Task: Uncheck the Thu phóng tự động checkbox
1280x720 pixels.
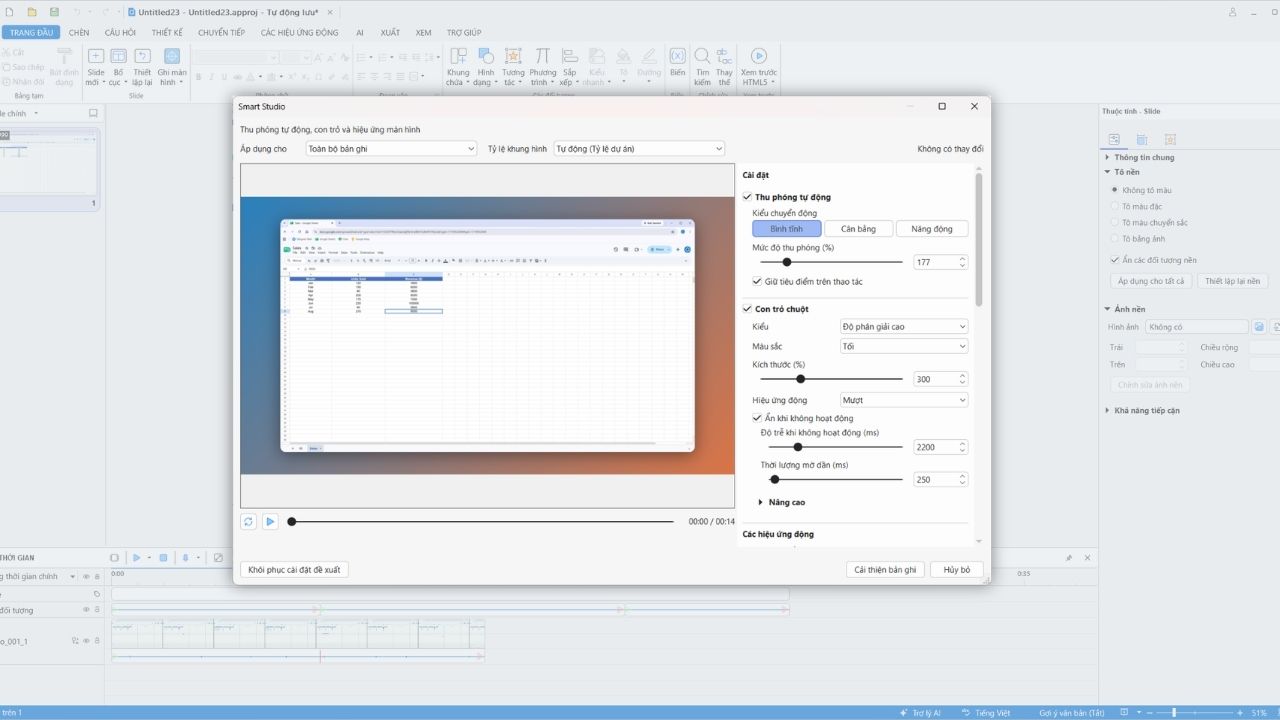Action: (x=747, y=197)
